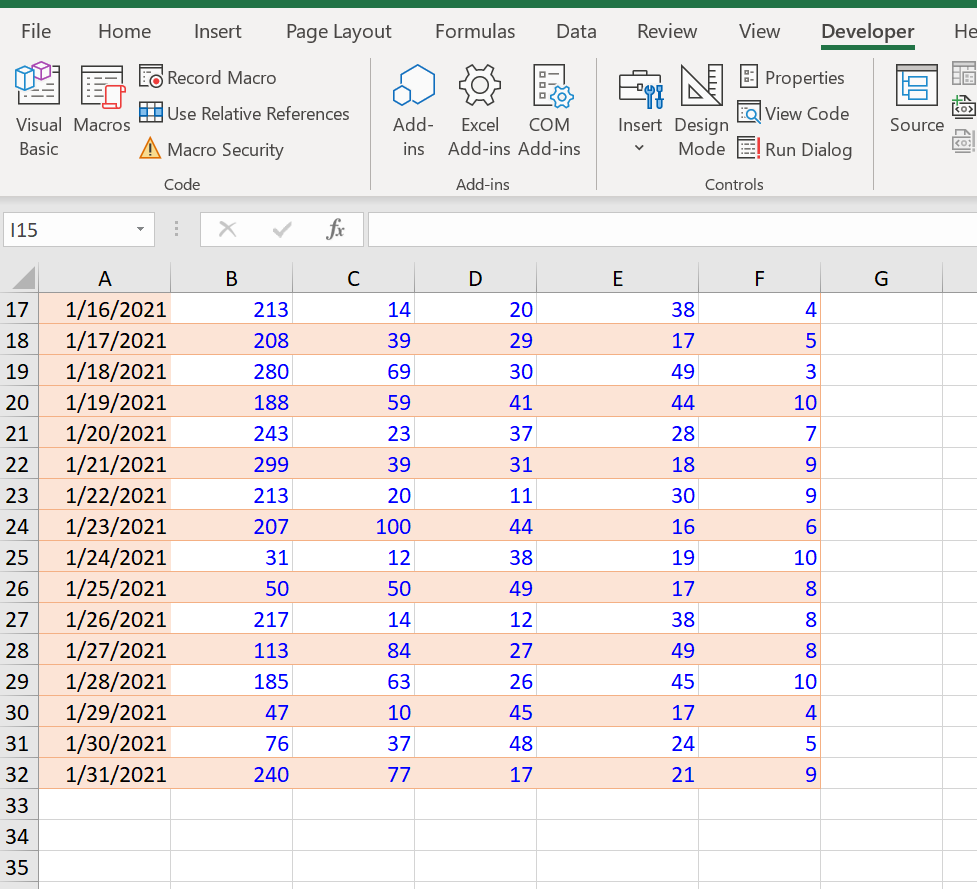Toggle Design Mode on

point(701,110)
